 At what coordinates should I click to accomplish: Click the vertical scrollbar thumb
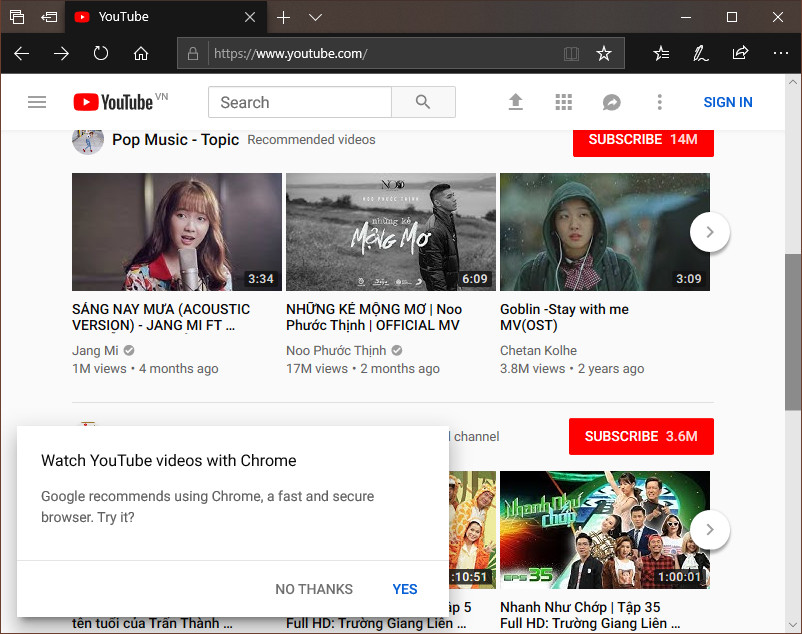tap(792, 331)
